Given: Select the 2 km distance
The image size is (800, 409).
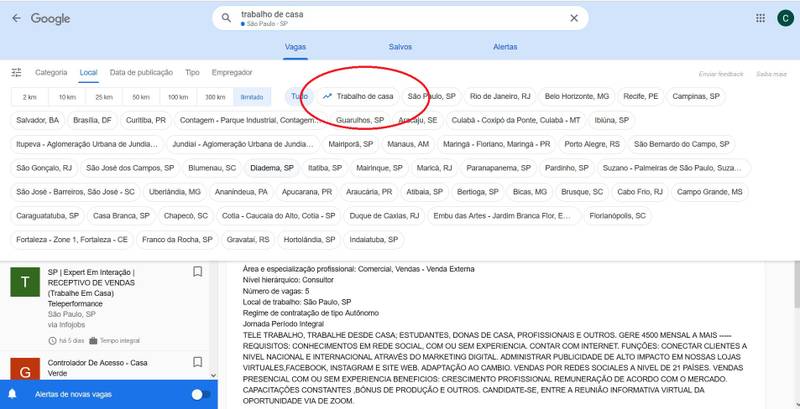Looking at the screenshot, I should (x=30, y=97).
